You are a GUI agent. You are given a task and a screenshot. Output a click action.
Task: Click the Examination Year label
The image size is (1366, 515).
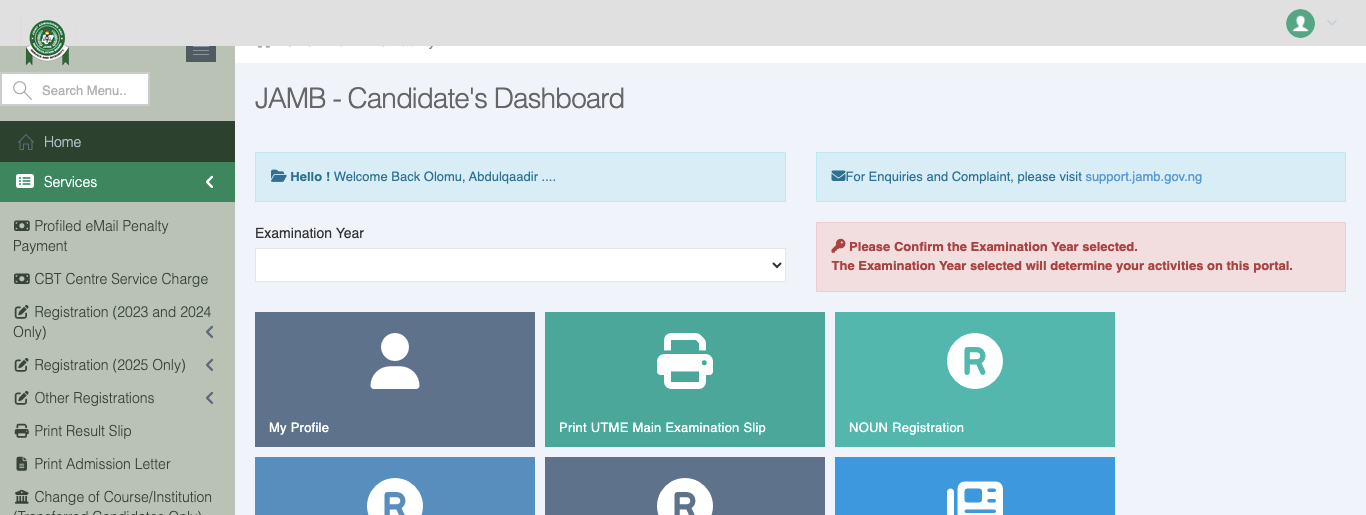(x=310, y=233)
